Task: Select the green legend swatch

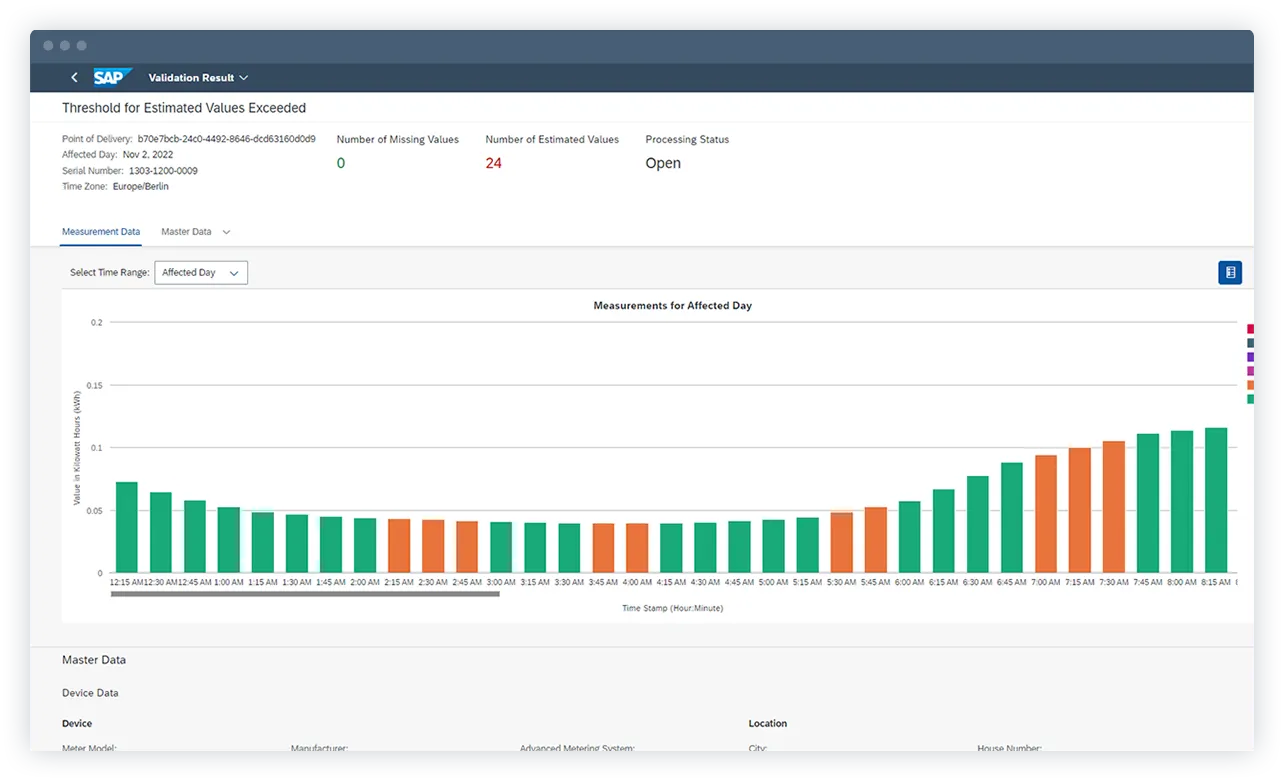Action: tap(1250, 399)
